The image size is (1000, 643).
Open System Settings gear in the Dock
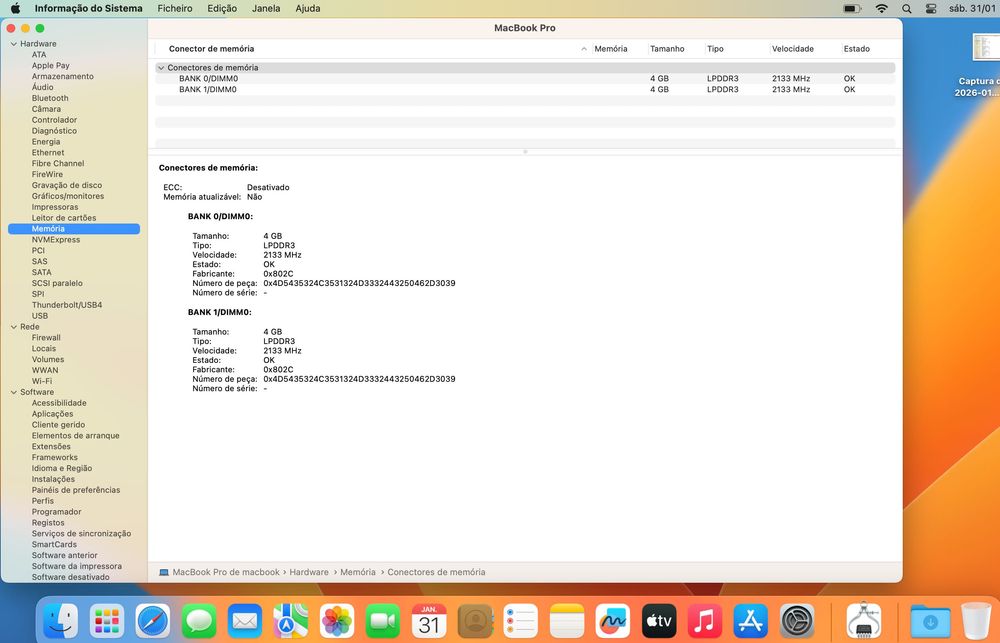797,620
